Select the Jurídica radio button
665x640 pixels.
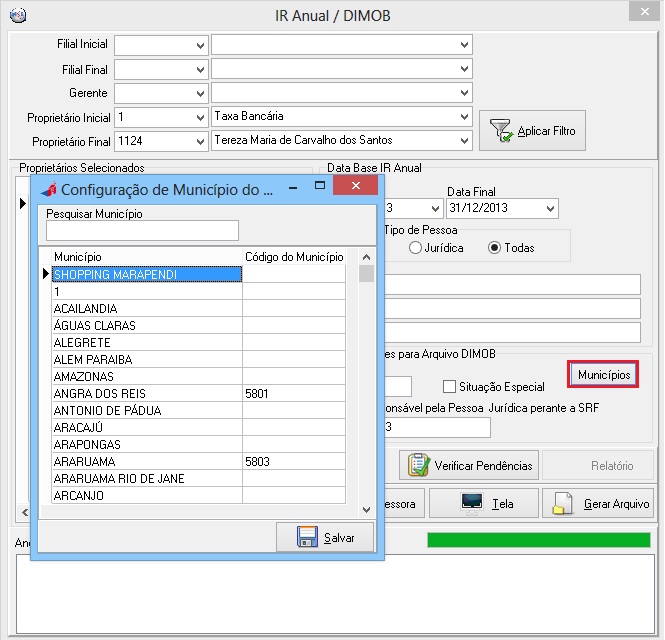click(415, 247)
